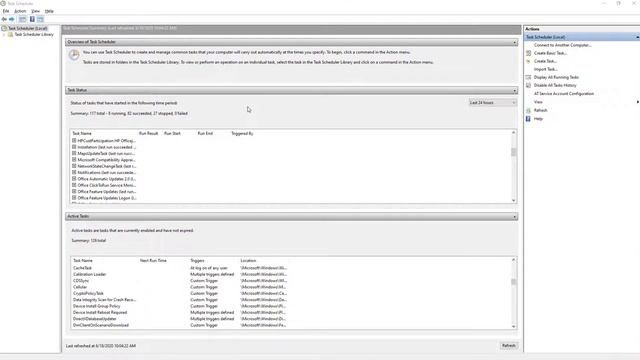The height and width of the screenshot is (360, 640).
Task: Click the Active Tasks list scrollbar down arrow
Action: click(513, 327)
